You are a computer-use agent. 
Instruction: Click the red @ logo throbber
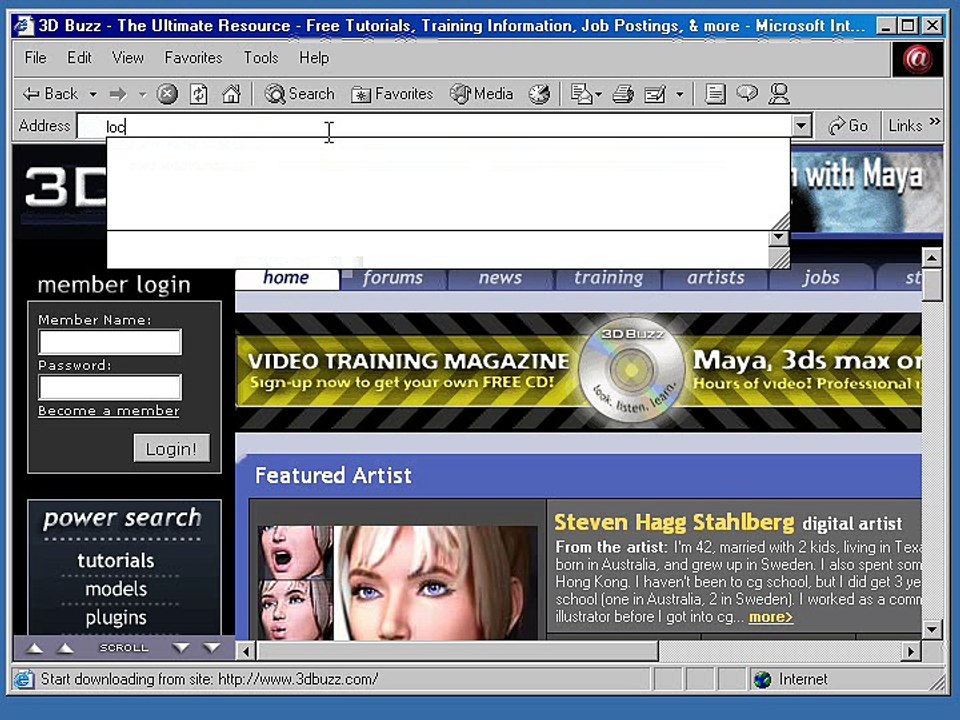pyautogui.click(x=917, y=59)
